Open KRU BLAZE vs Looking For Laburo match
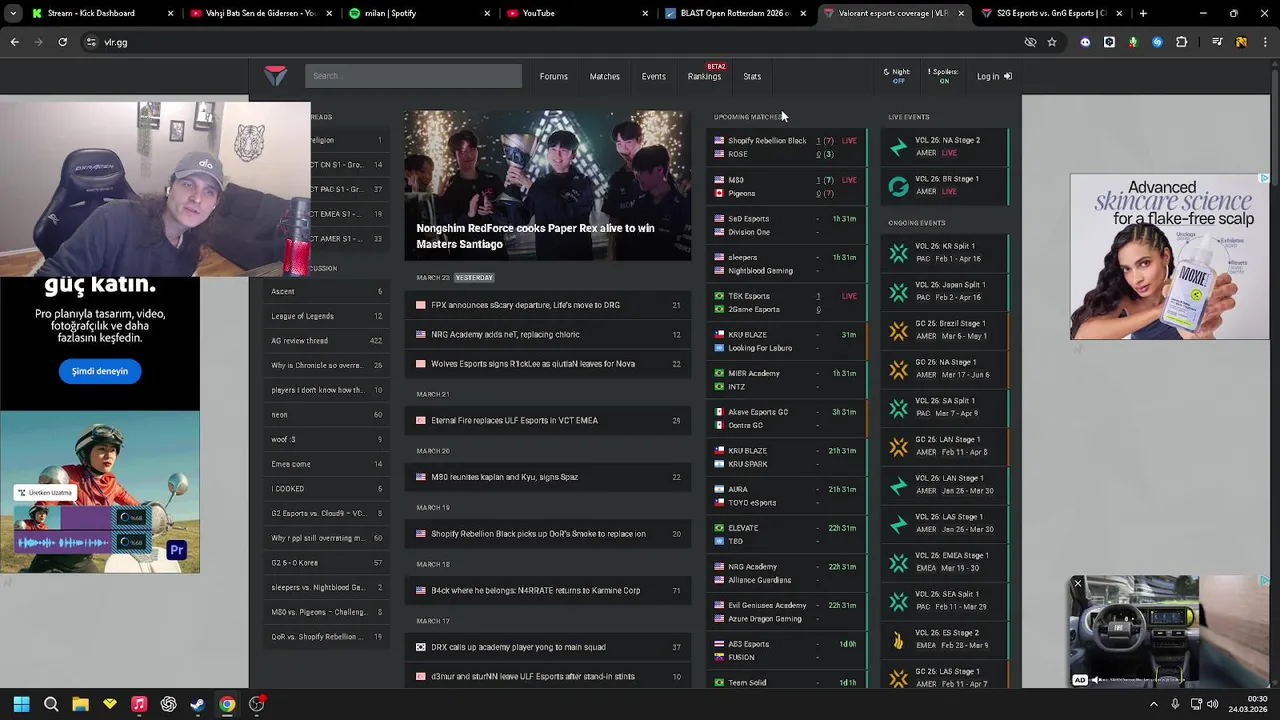 pyautogui.click(x=787, y=341)
